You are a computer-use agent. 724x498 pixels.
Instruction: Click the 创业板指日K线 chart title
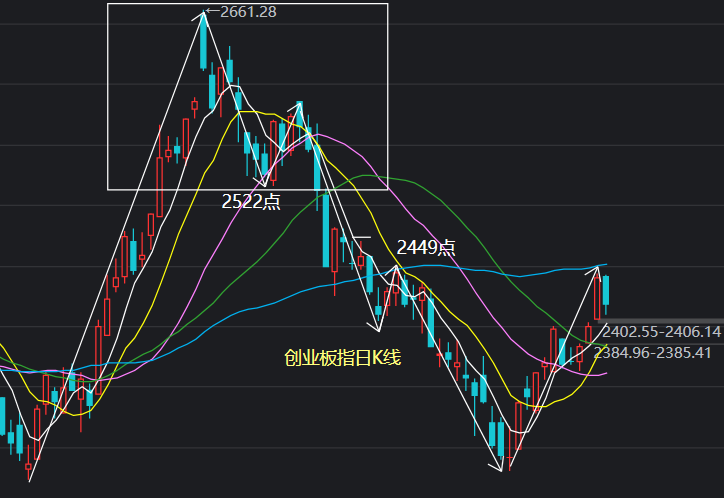pos(343,358)
